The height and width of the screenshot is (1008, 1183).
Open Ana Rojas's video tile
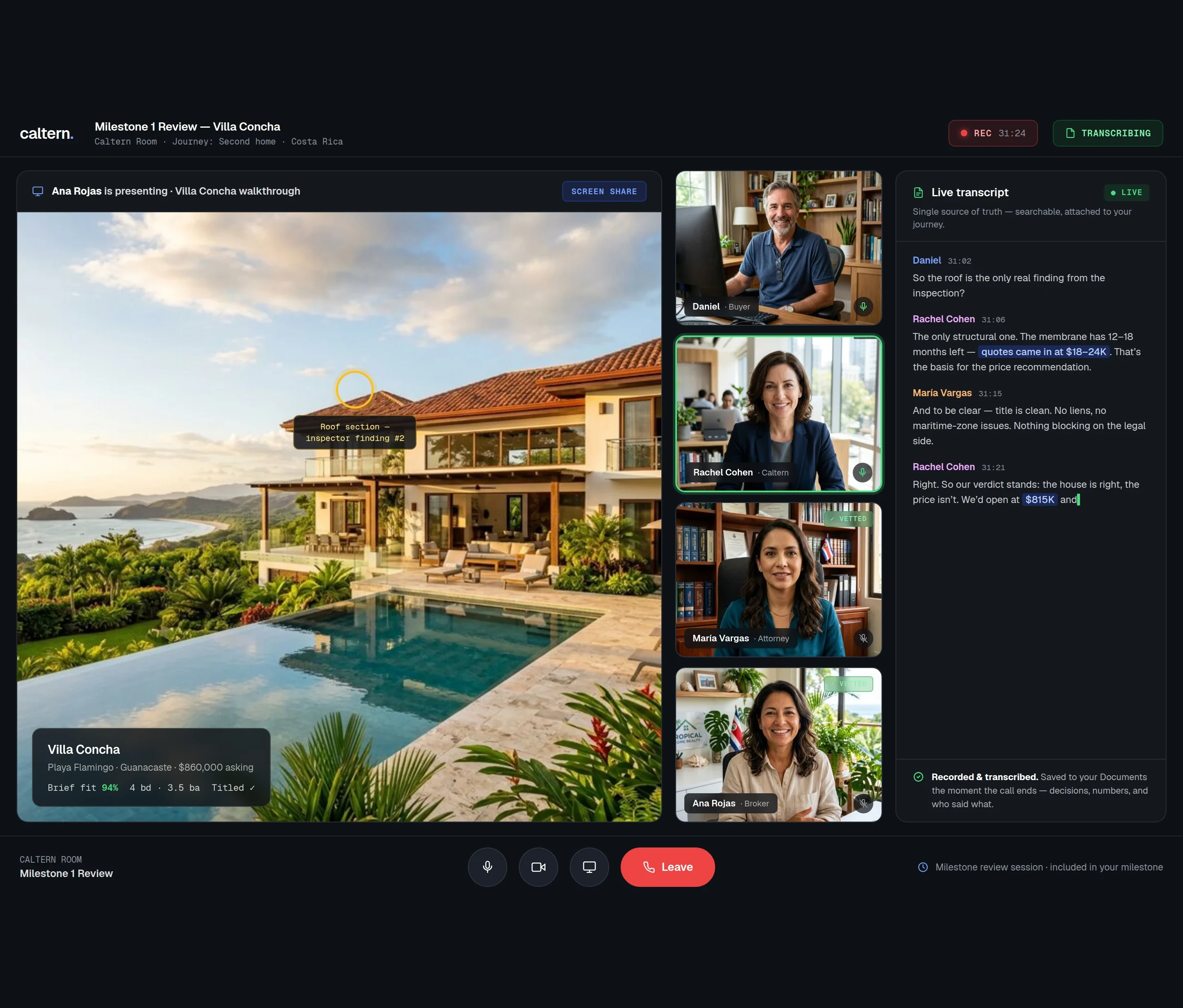coord(779,745)
